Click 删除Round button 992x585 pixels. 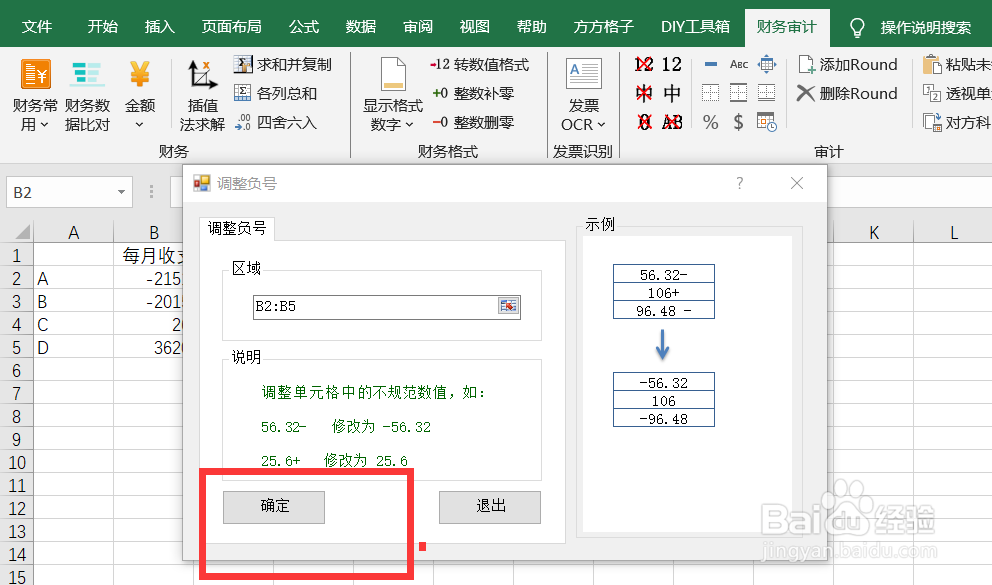tap(848, 94)
